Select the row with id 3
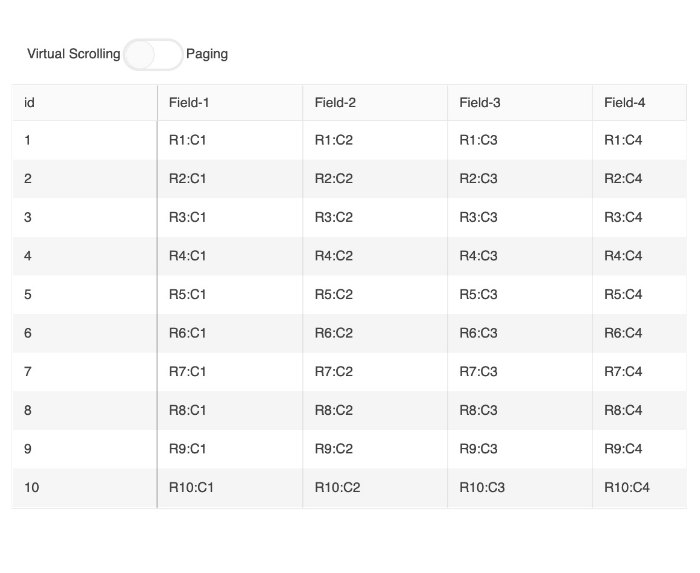Image resolution: width=700 pixels, height=573 pixels. point(350,217)
